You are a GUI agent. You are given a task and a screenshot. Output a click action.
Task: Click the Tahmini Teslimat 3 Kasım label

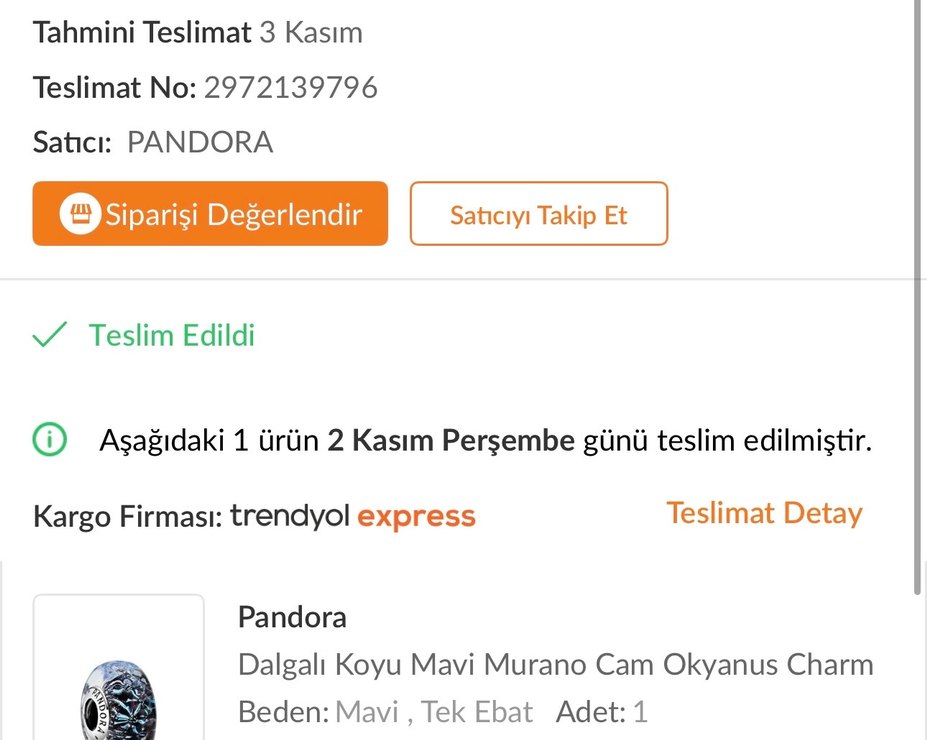[x=197, y=32]
